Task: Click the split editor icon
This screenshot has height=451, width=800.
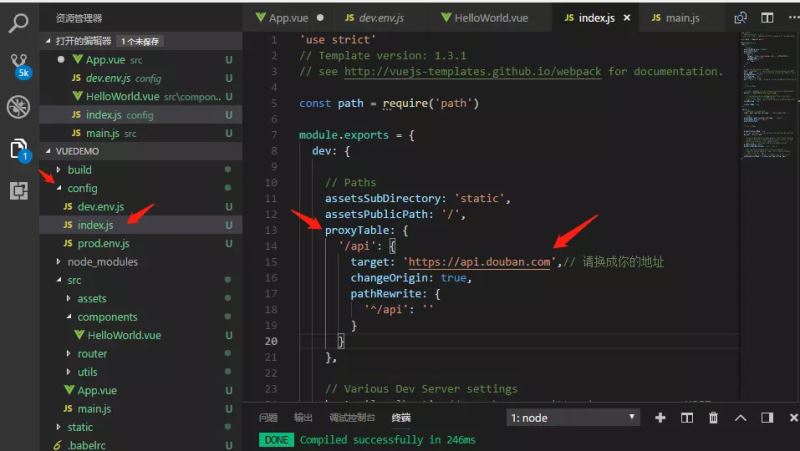Action: [767, 18]
